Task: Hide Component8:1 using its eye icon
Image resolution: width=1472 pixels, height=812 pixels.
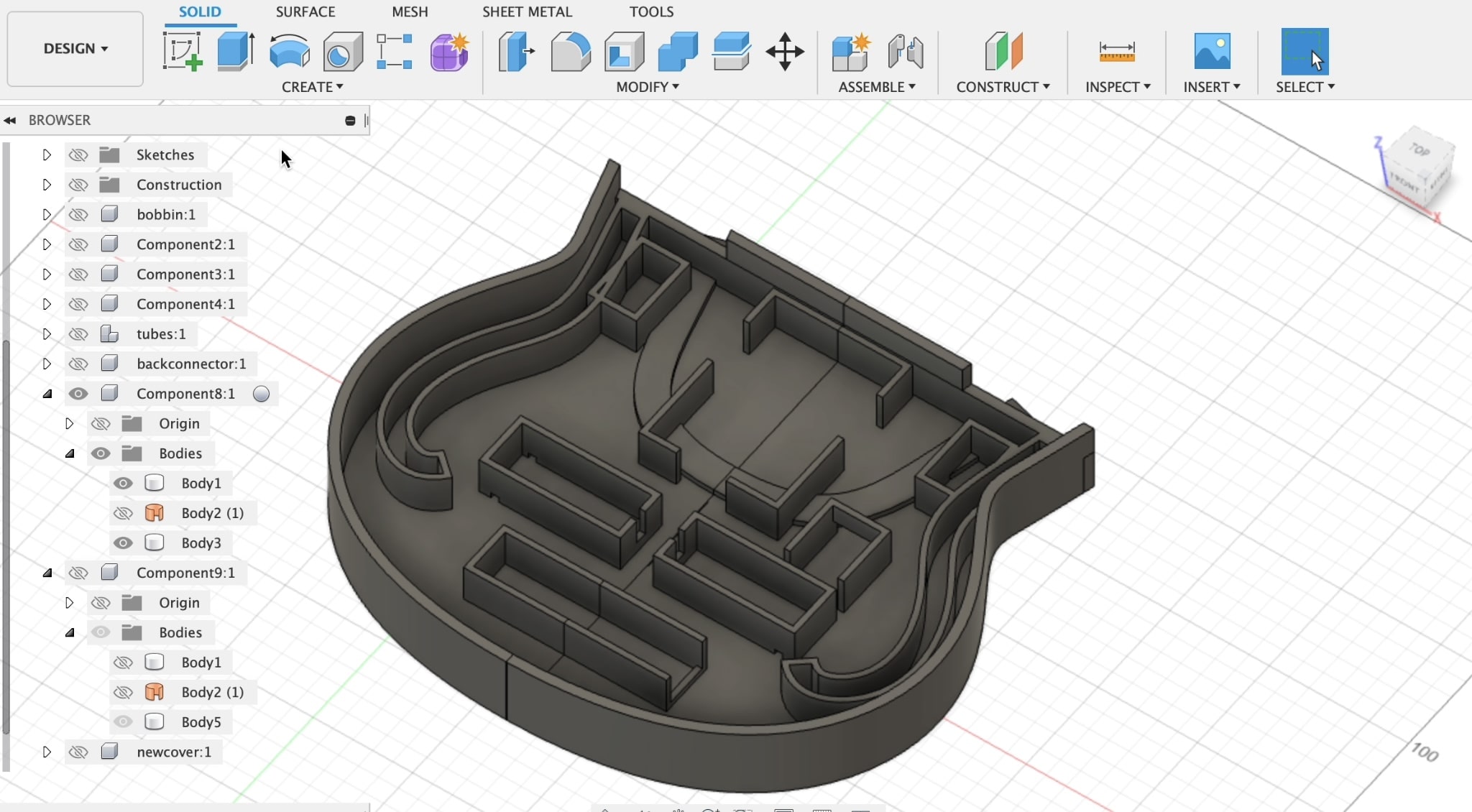Action: pos(78,394)
